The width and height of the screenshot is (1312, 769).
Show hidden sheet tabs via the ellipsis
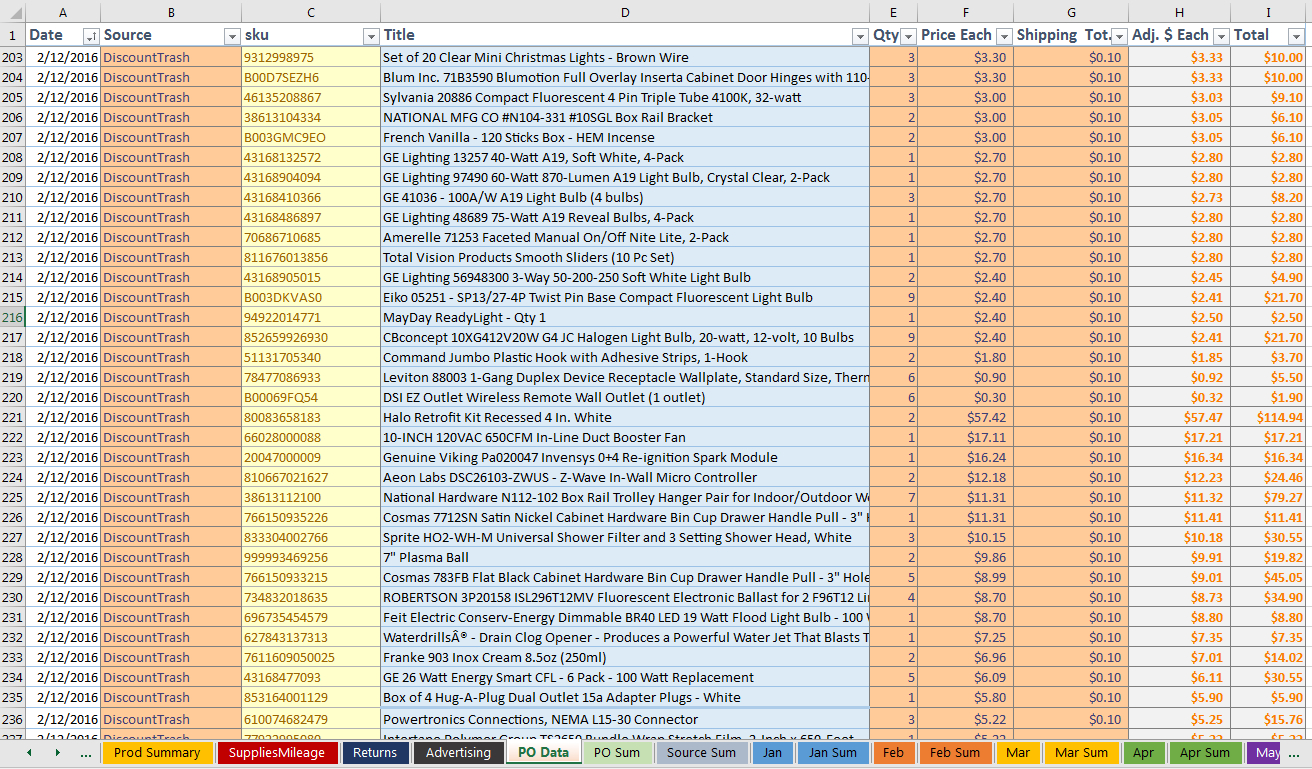pos(85,753)
